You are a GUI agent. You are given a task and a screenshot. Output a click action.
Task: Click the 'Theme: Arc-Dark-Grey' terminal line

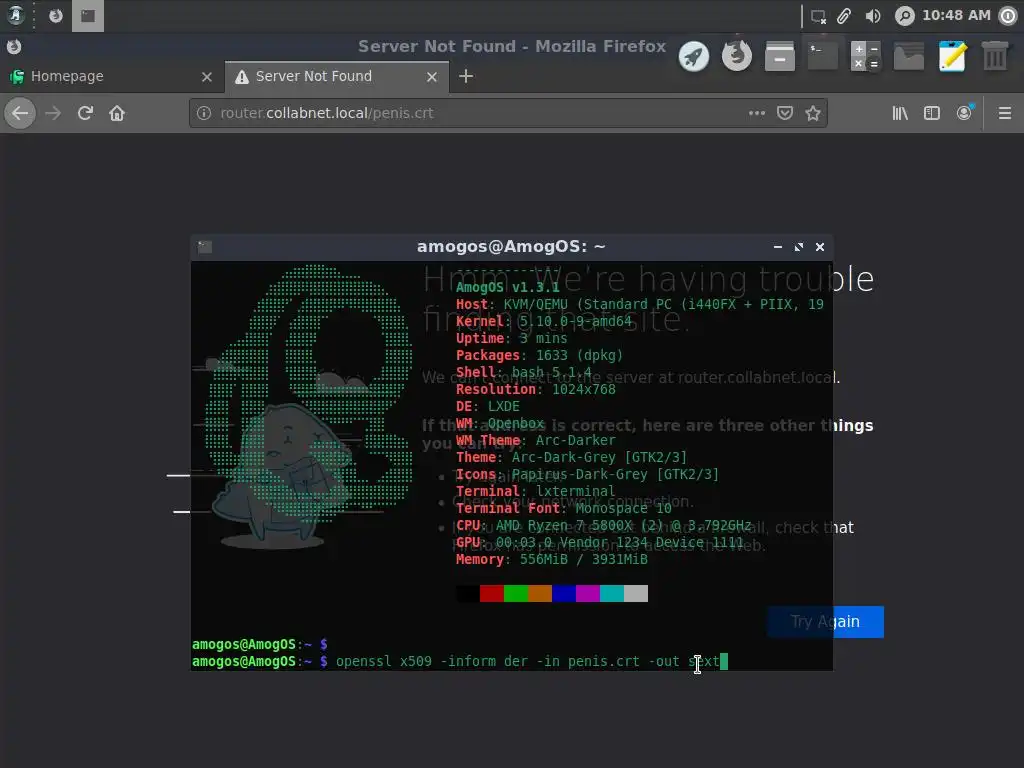pos(571,457)
